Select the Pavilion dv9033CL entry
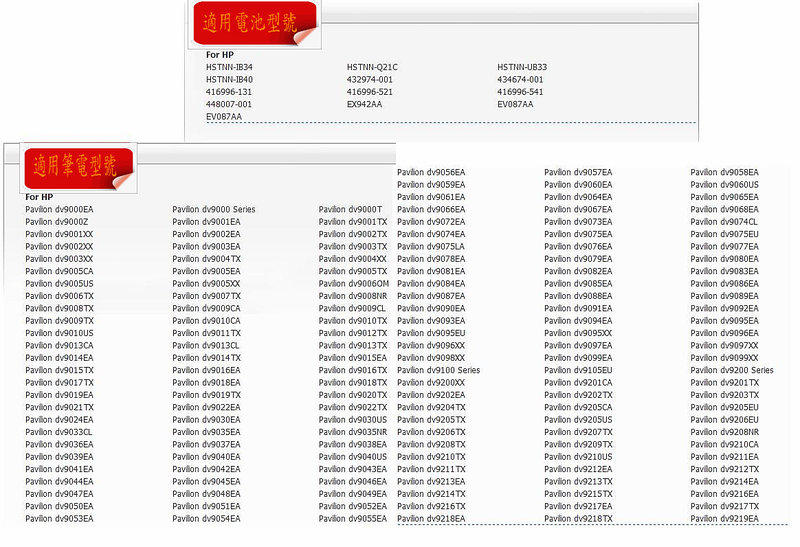Image resolution: width=800 pixels, height=547 pixels. (x=59, y=432)
